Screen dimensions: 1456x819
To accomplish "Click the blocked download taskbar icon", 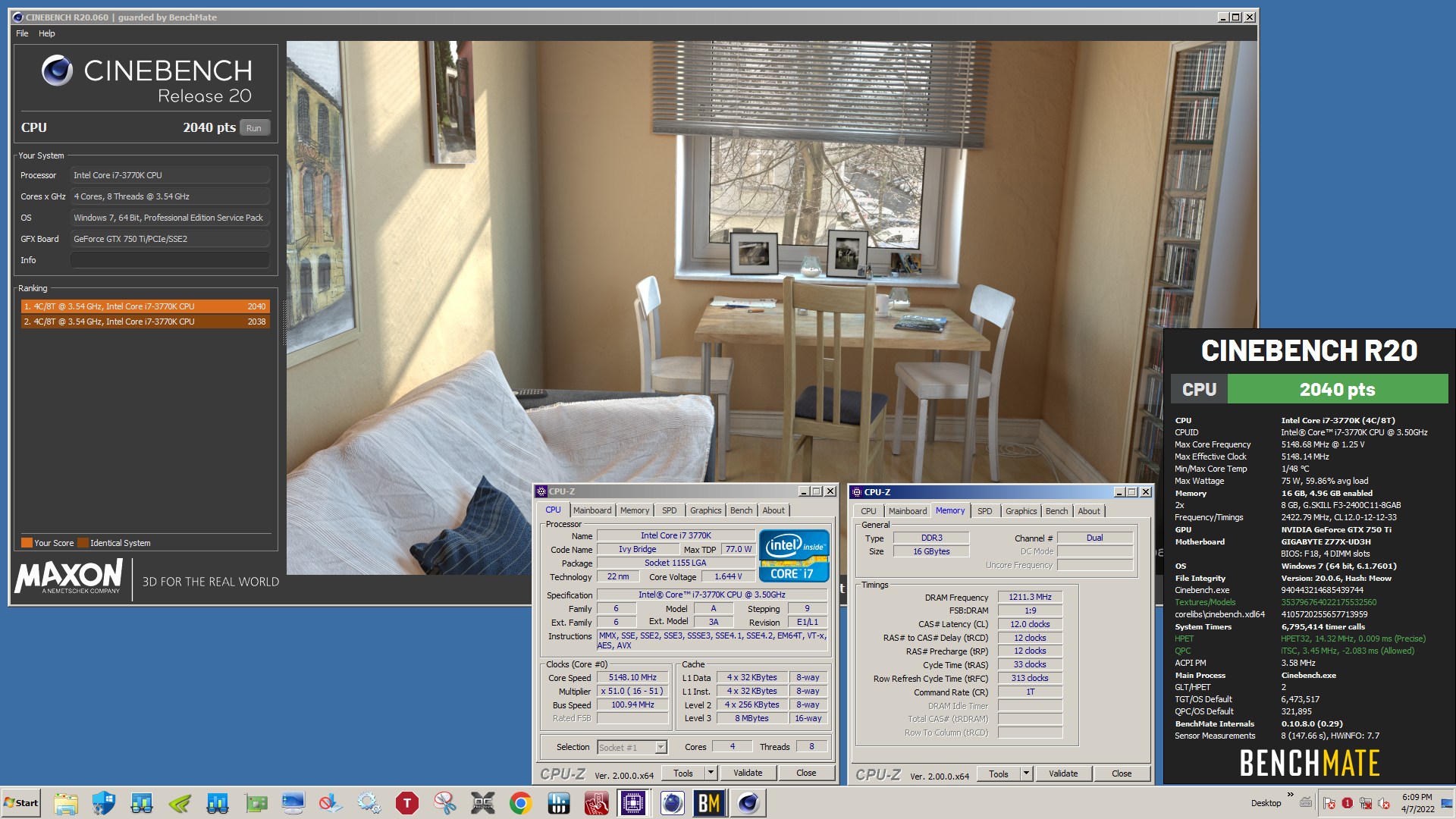I will (331, 802).
